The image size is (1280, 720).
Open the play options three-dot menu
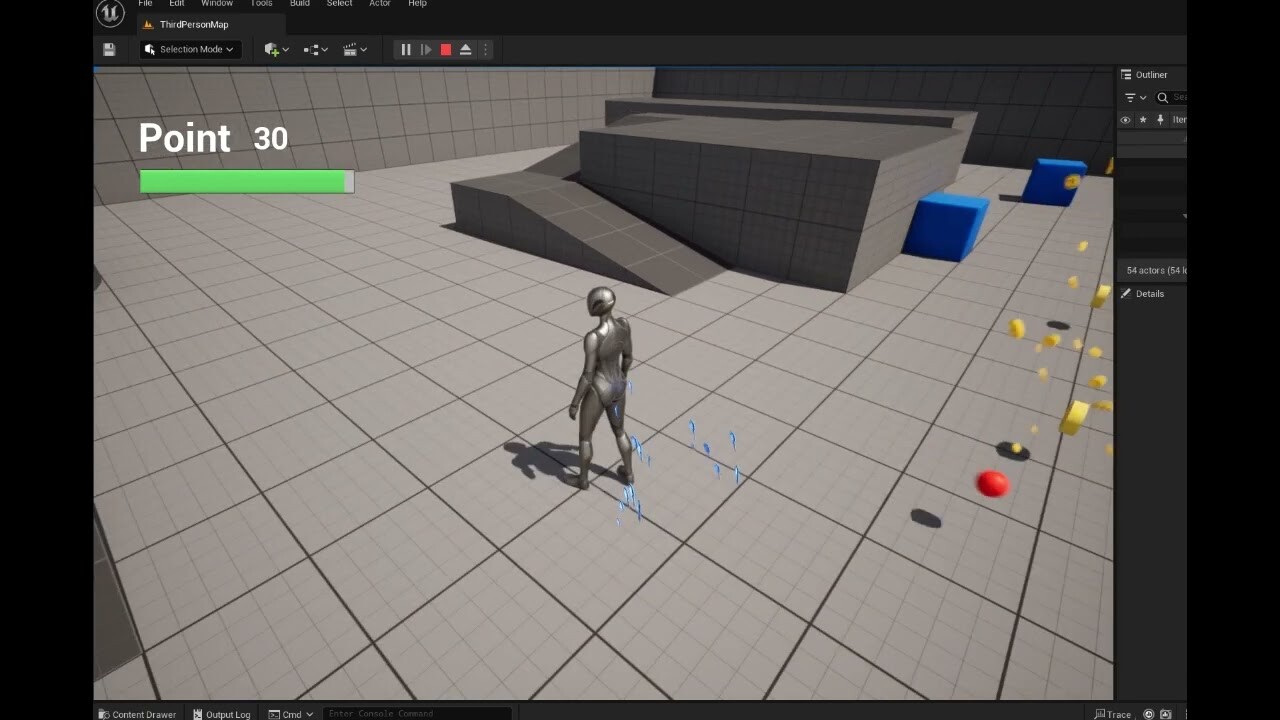(486, 49)
